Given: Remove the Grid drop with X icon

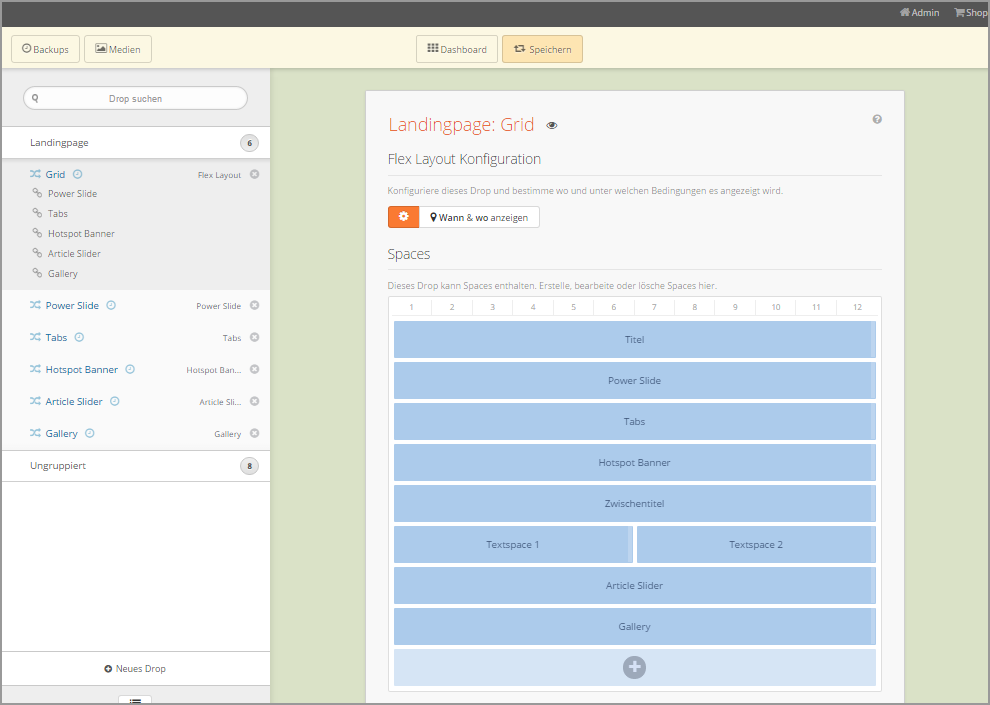Looking at the screenshot, I should coord(254,174).
